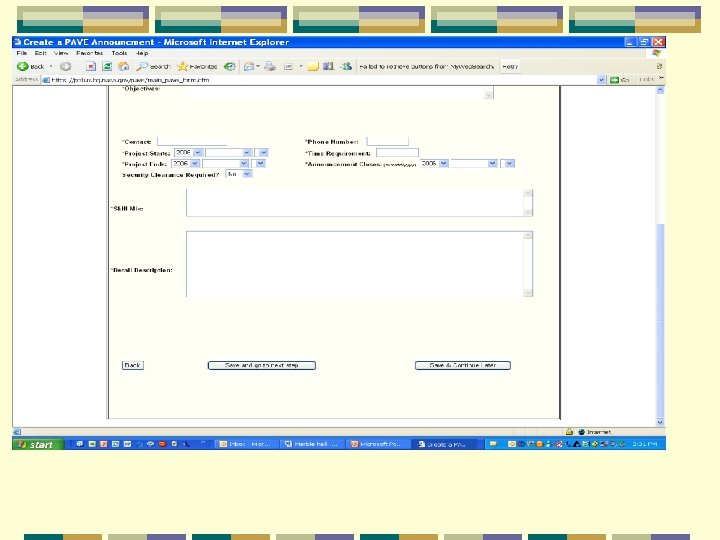Refresh the page using the Refresh icon
Viewport: 720px width, 540px height.
pos(107,67)
